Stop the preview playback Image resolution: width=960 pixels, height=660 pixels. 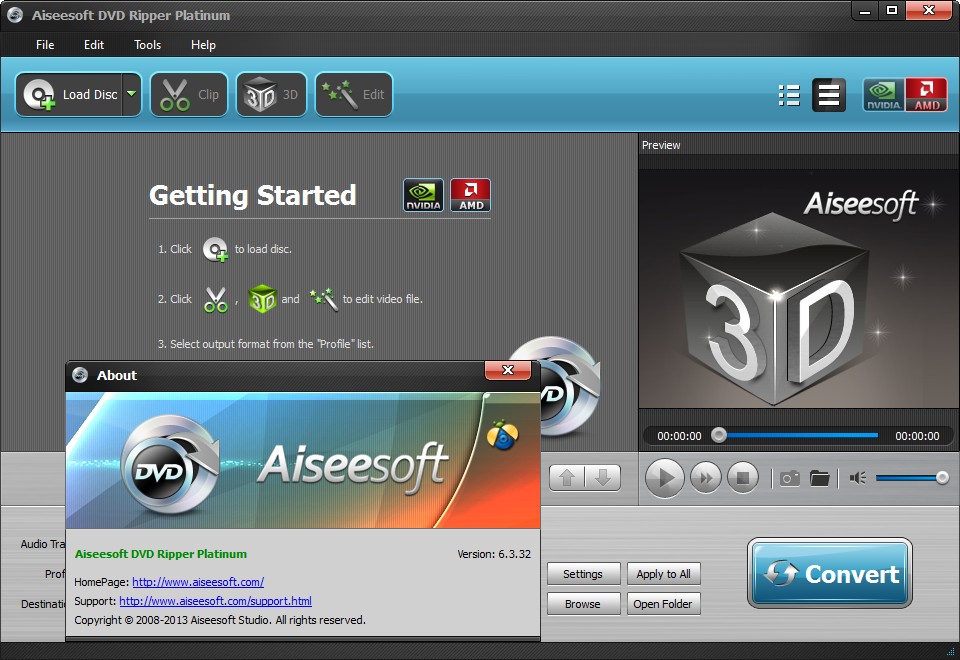743,478
